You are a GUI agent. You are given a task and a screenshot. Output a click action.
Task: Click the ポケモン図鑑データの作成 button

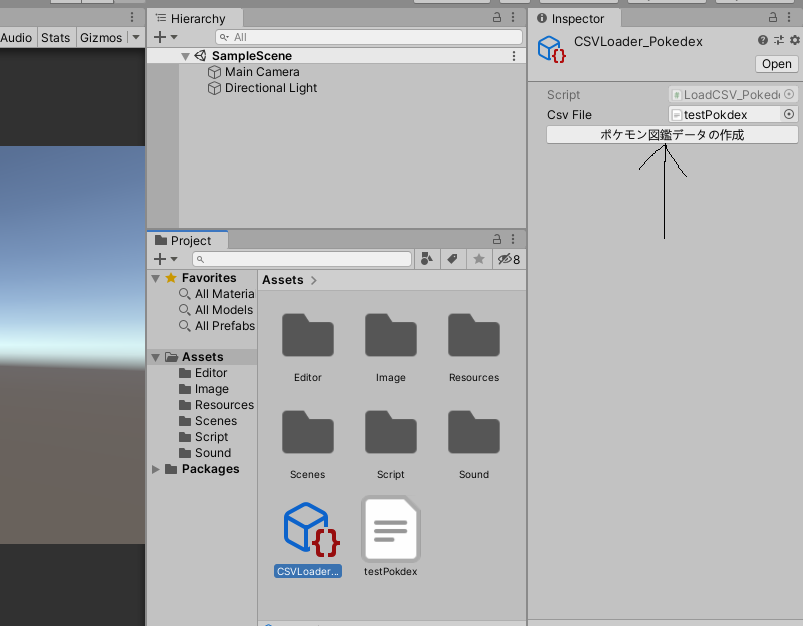coord(672,135)
